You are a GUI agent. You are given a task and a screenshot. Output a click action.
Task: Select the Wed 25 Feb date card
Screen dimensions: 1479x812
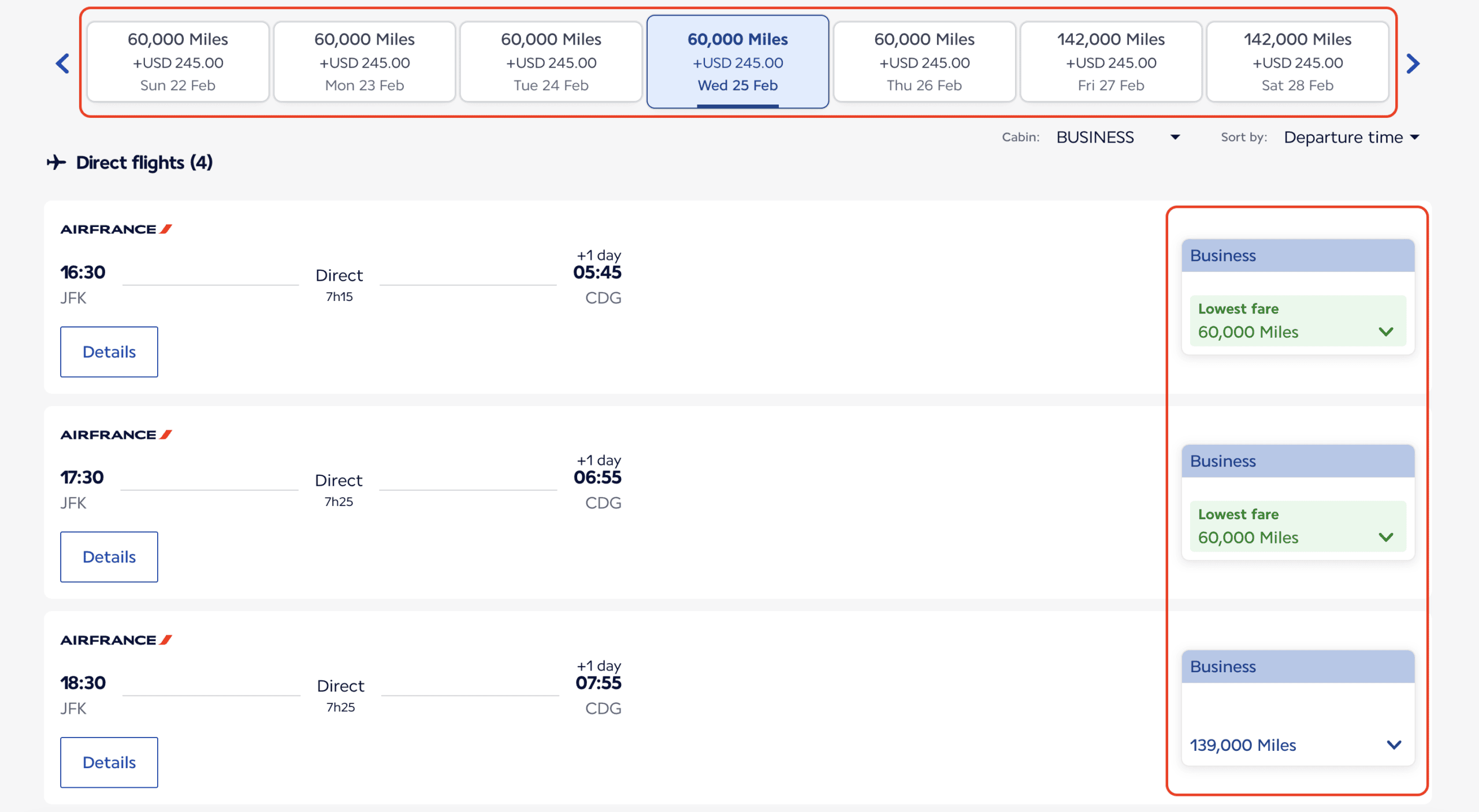pos(737,61)
